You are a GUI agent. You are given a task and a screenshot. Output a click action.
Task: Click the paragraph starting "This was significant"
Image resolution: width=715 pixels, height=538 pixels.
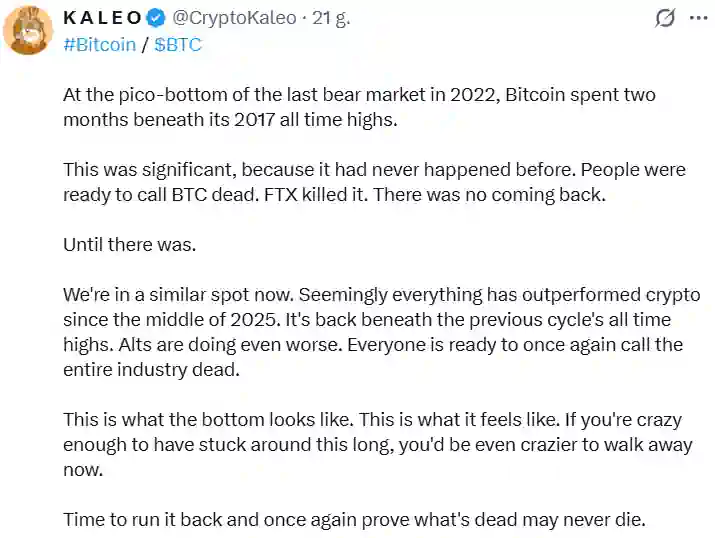coord(374,182)
